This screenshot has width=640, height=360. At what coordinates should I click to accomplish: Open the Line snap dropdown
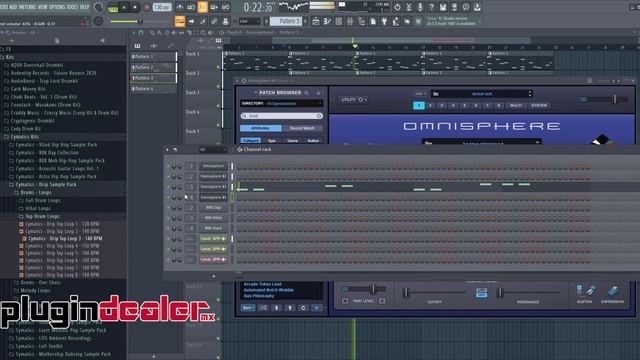click(x=250, y=21)
